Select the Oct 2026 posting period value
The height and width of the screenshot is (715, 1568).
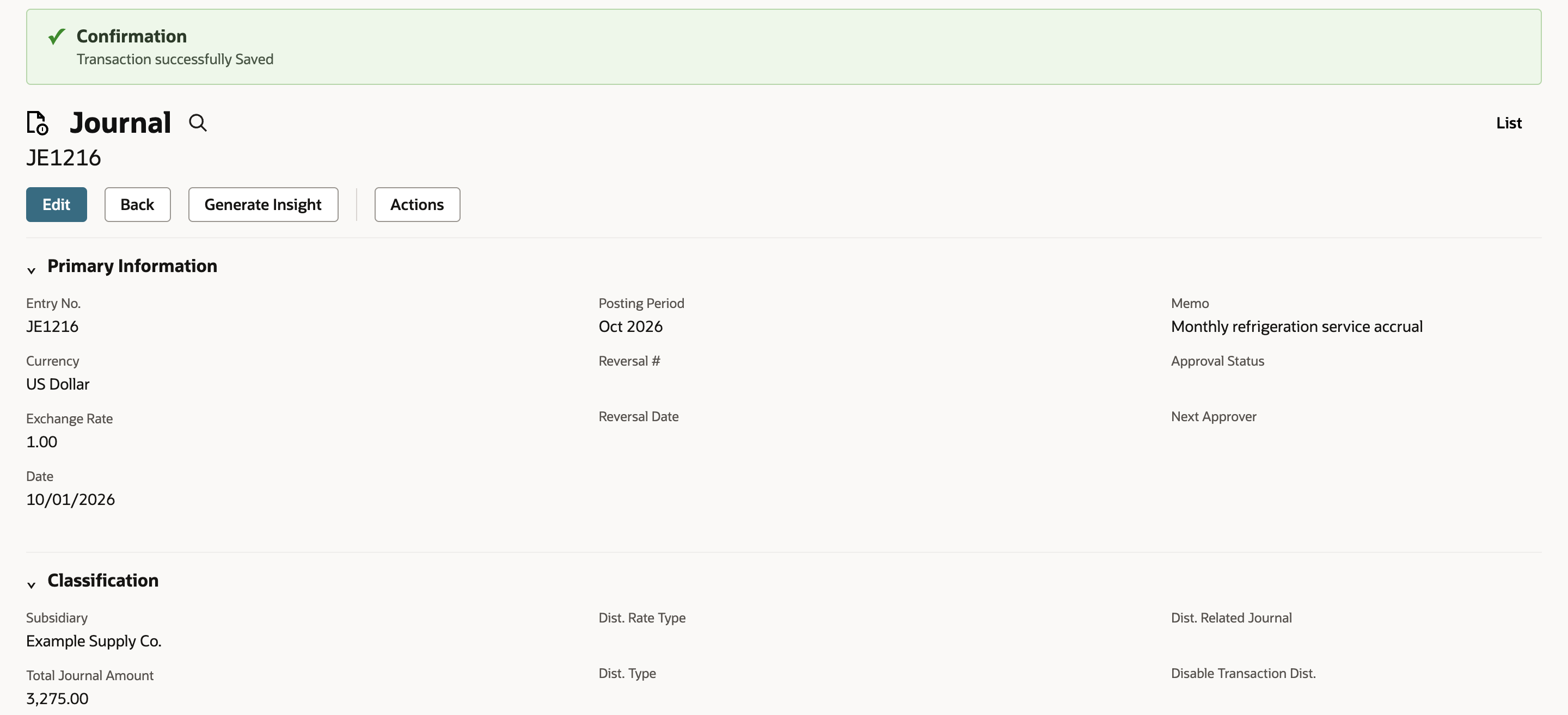click(630, 326)
